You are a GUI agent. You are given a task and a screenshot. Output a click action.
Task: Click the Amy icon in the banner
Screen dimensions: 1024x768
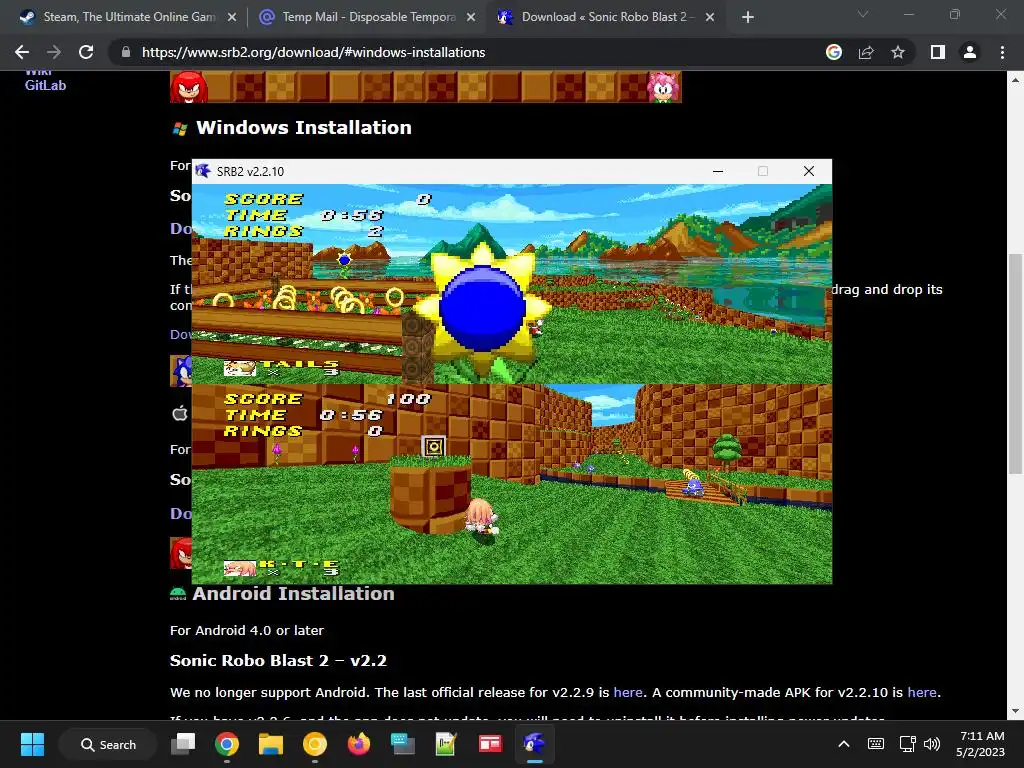click(664, 88)
